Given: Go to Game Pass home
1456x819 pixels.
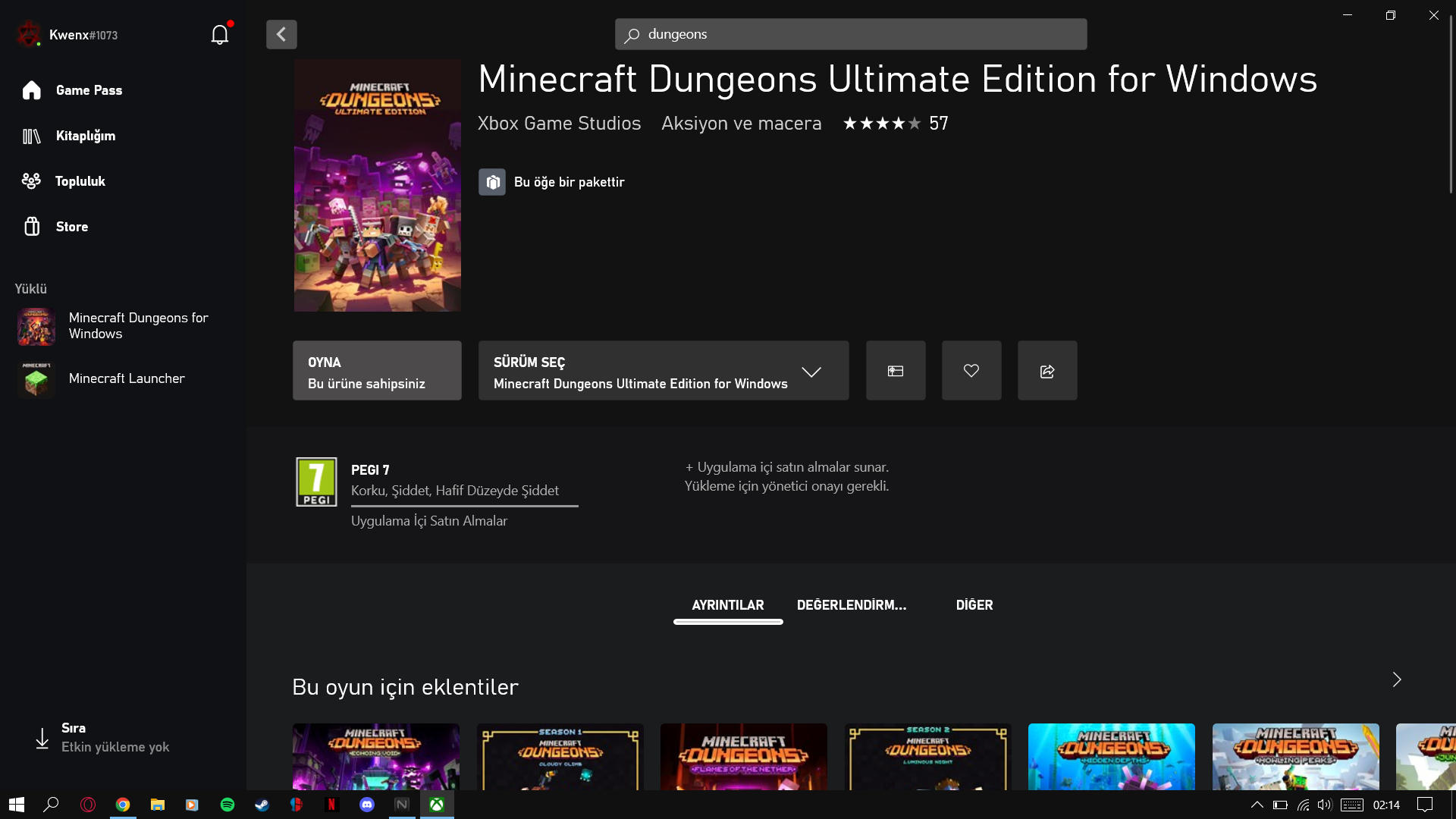Looking at the screenshot, I should (88, 90).
